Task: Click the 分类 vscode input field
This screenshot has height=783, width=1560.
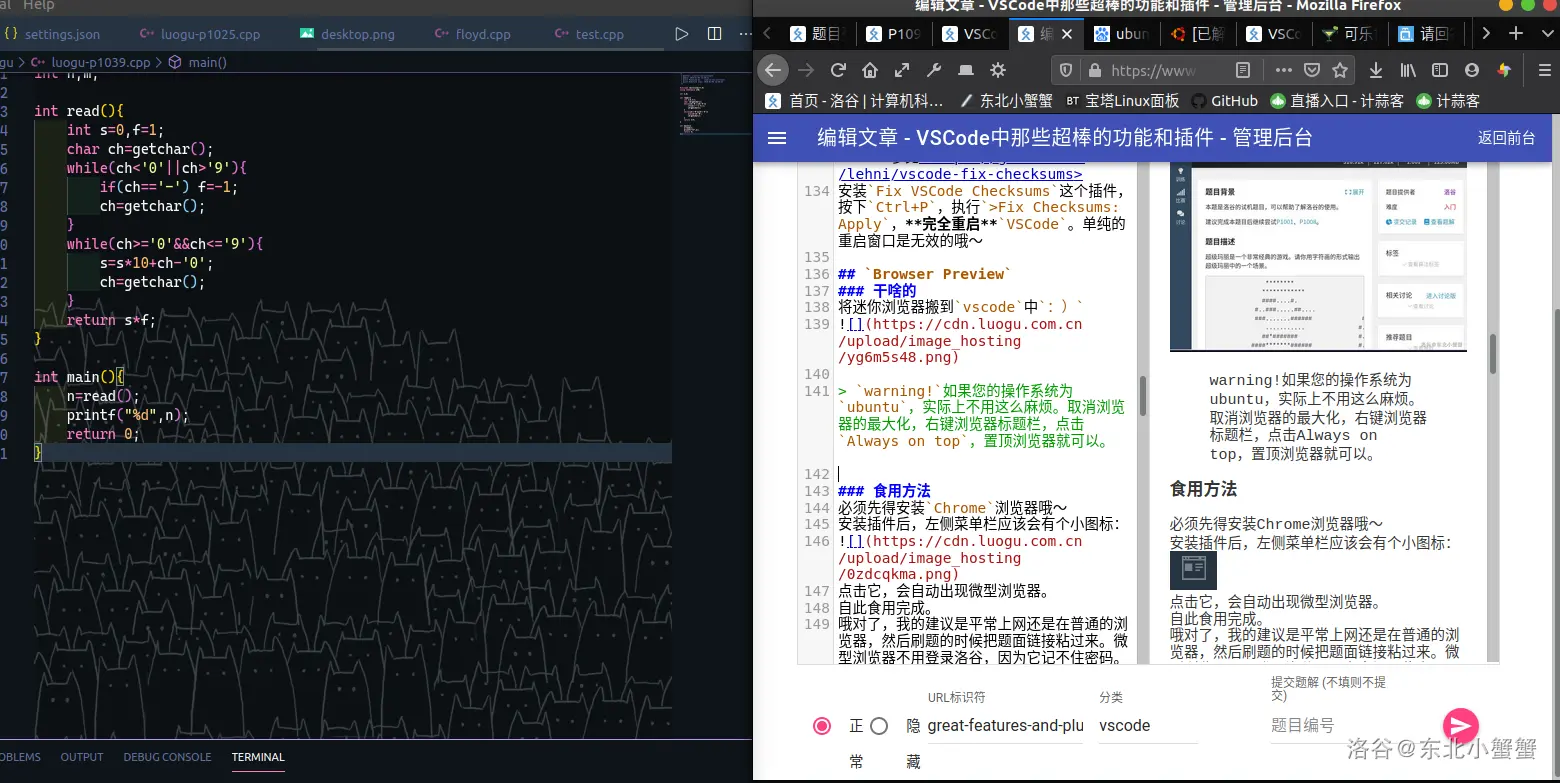Action: click(x=1148, y=726)
